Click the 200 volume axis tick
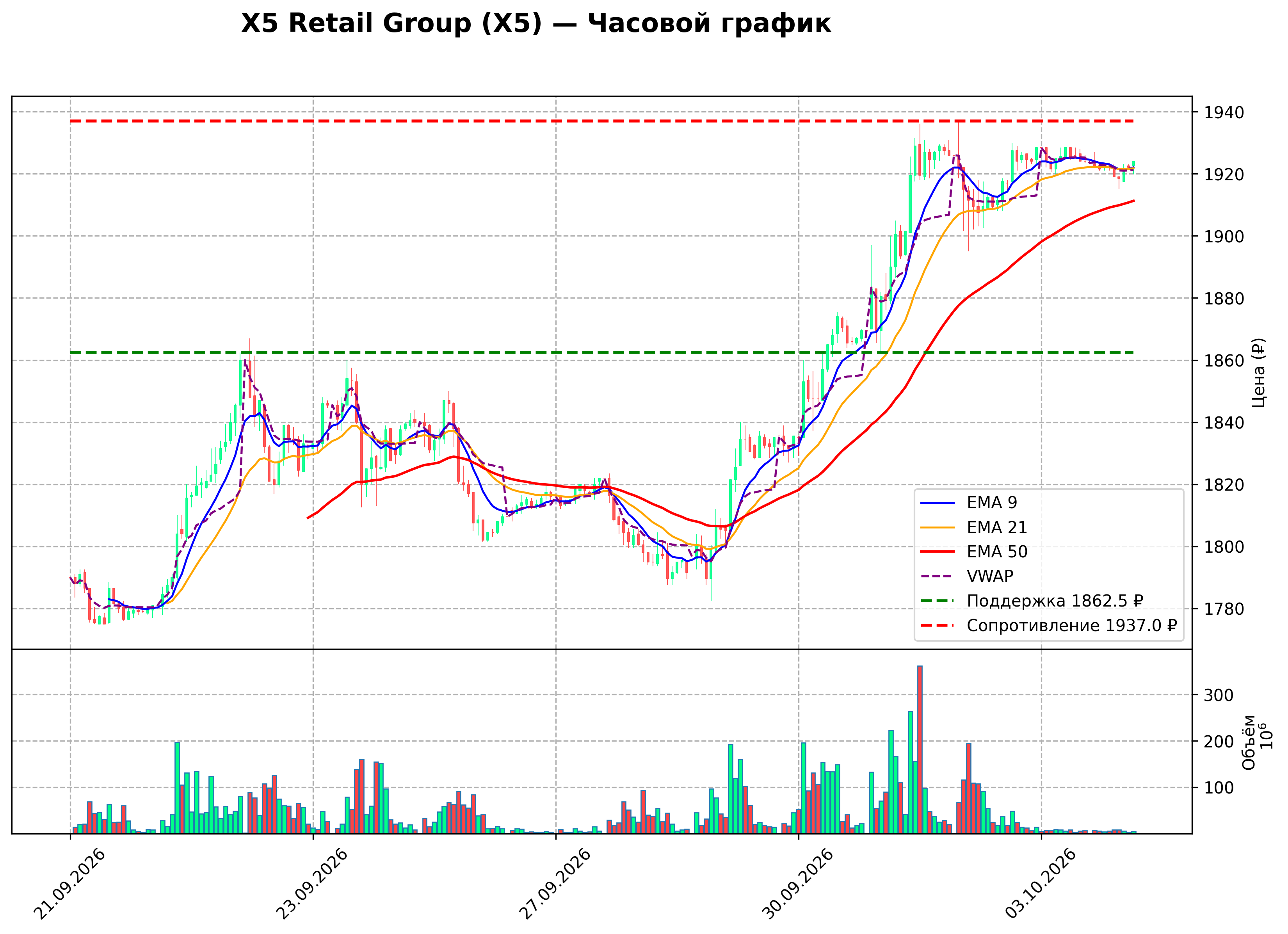The width and height of the screenshot is (1288, 934). coord(1219,742)
